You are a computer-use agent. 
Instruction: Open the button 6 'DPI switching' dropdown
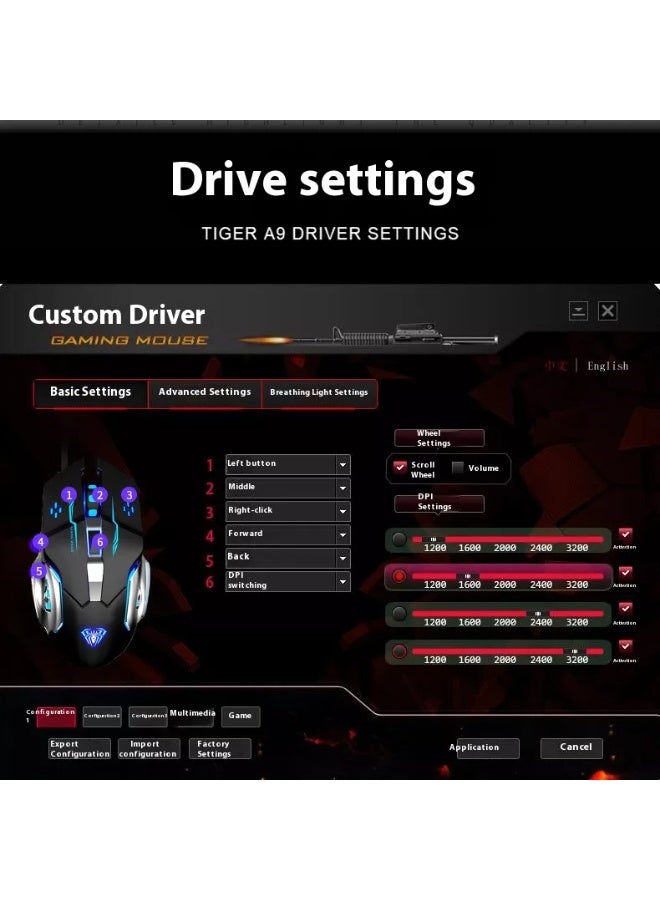(343, 581)
